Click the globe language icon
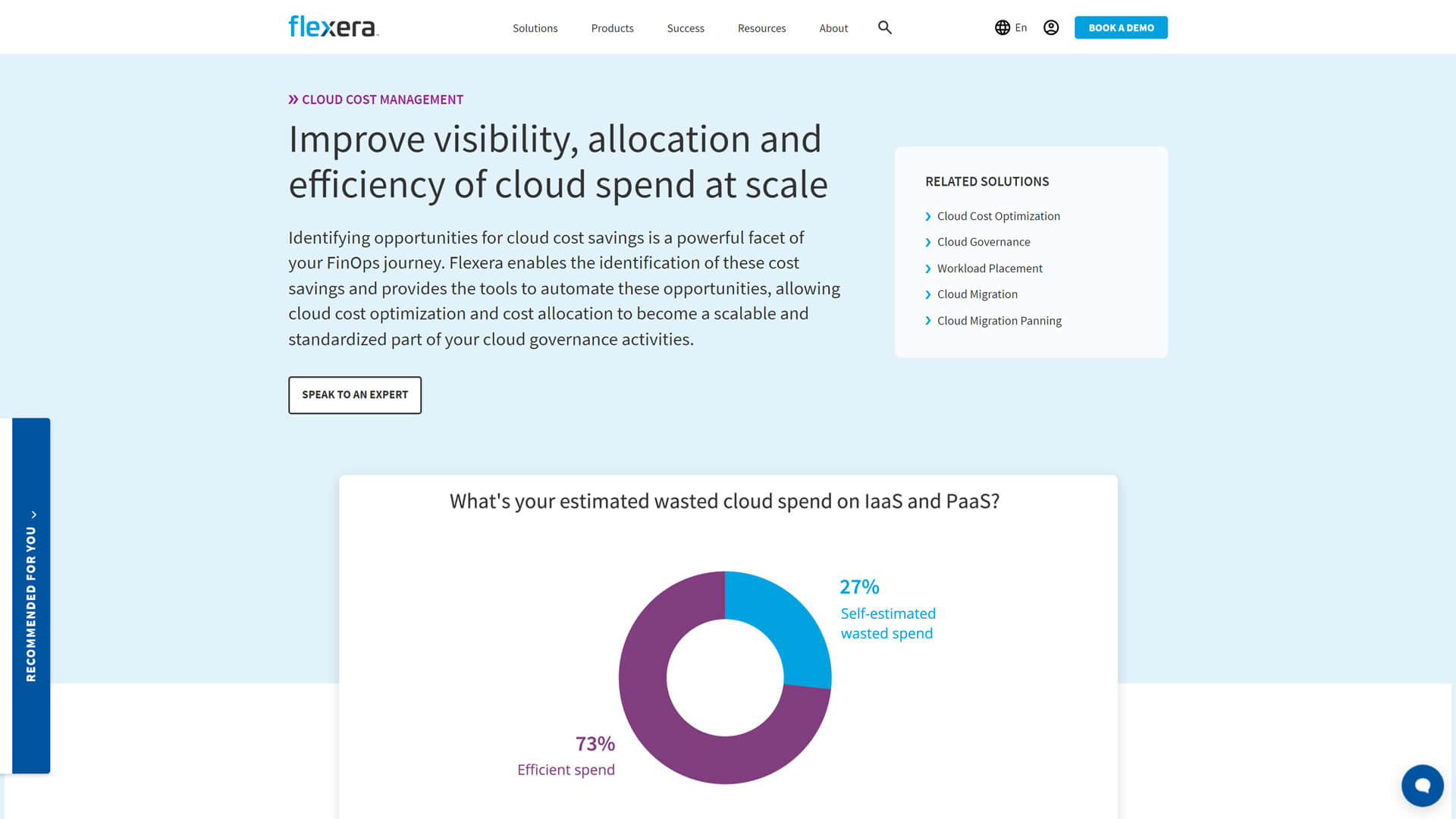 coord(1003,27)
